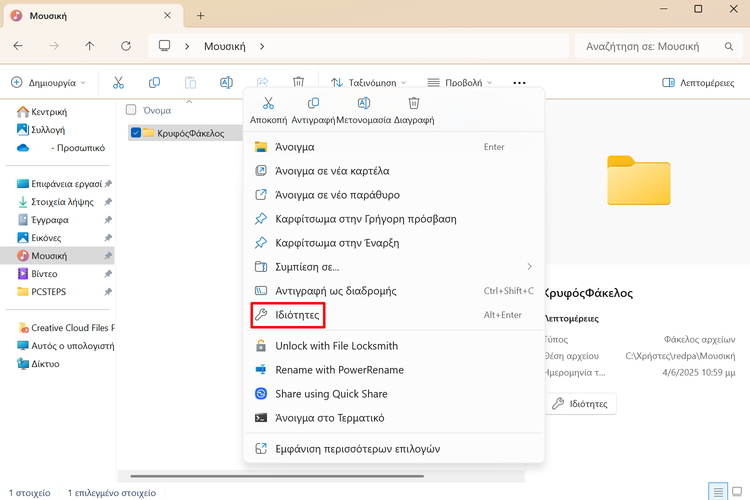The image size is (750, 500).
Task: Open Συλλογή in the sidebar
Action: (41, 130)
